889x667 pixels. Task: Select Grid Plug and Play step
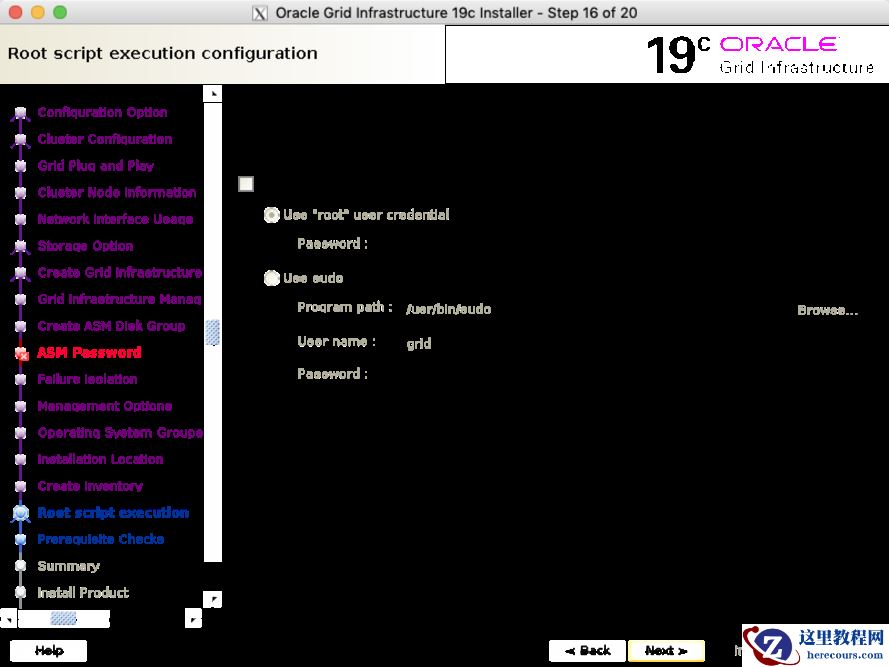[x=95, y=166]
